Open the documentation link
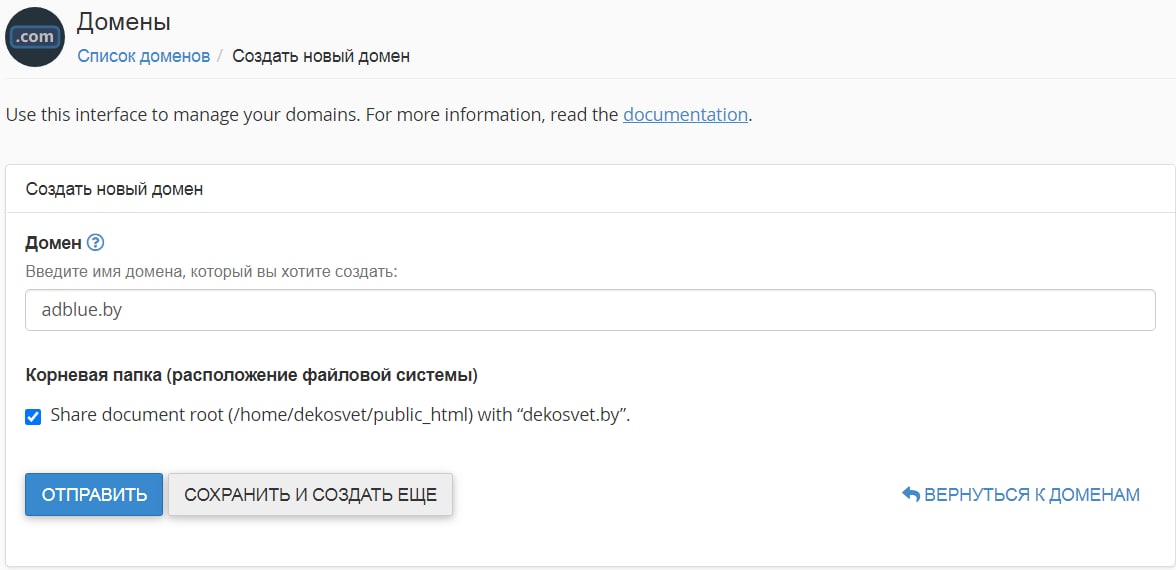The height and width of the screenshot is (570, 1176). 686,115
